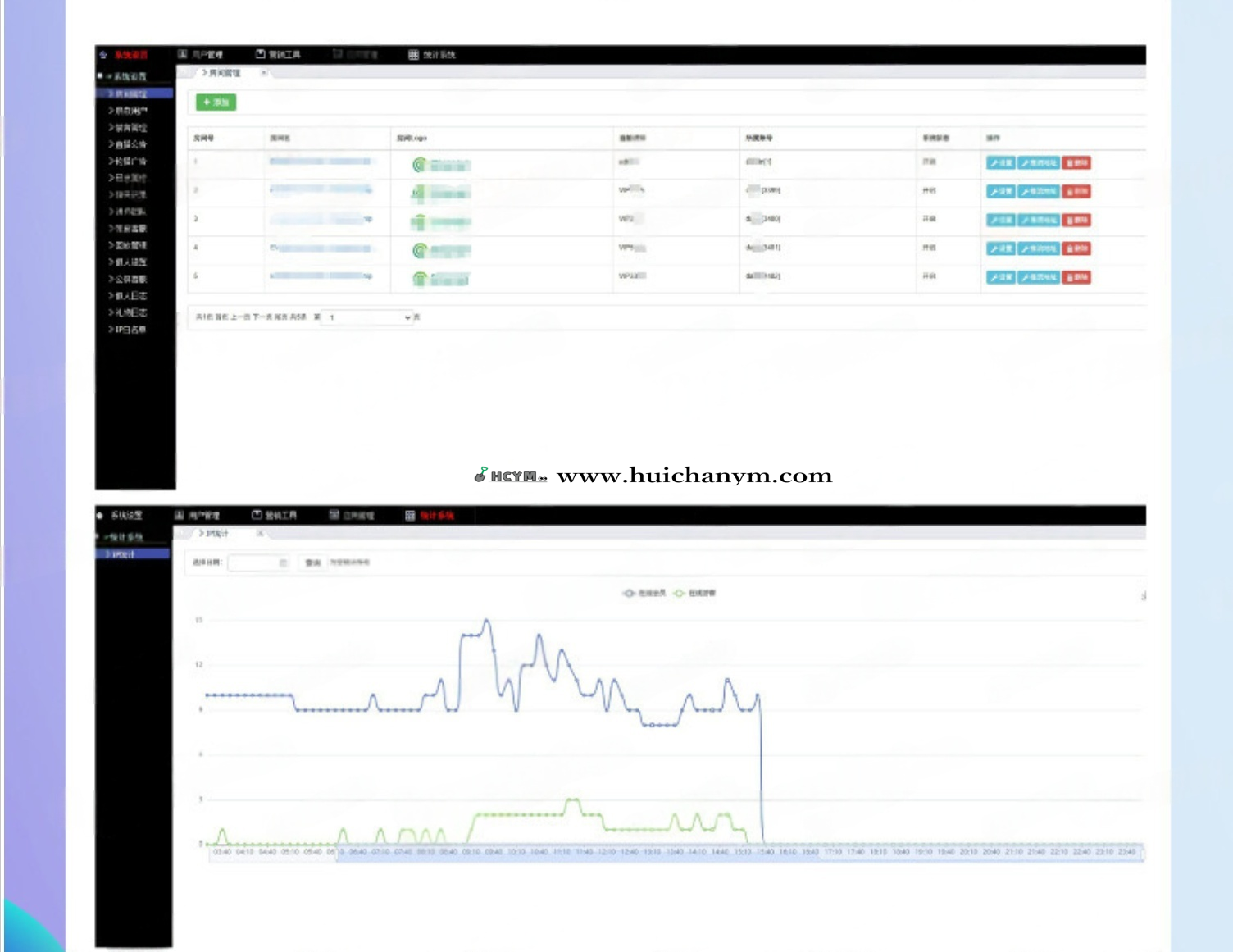Click the first row's red delete button
1233x952 pixels.
coord(1076,163)
